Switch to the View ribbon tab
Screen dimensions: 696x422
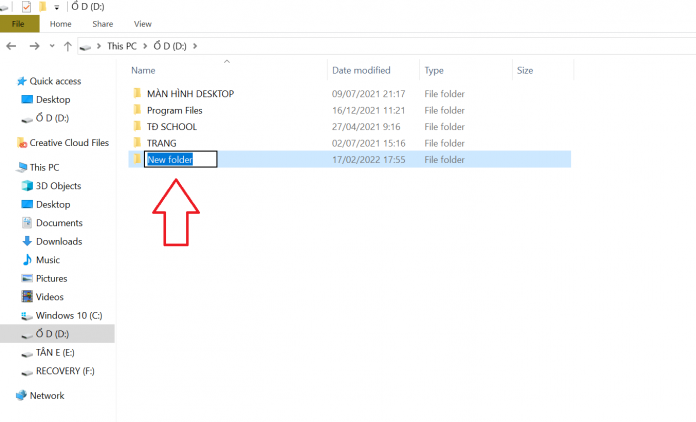143,23
